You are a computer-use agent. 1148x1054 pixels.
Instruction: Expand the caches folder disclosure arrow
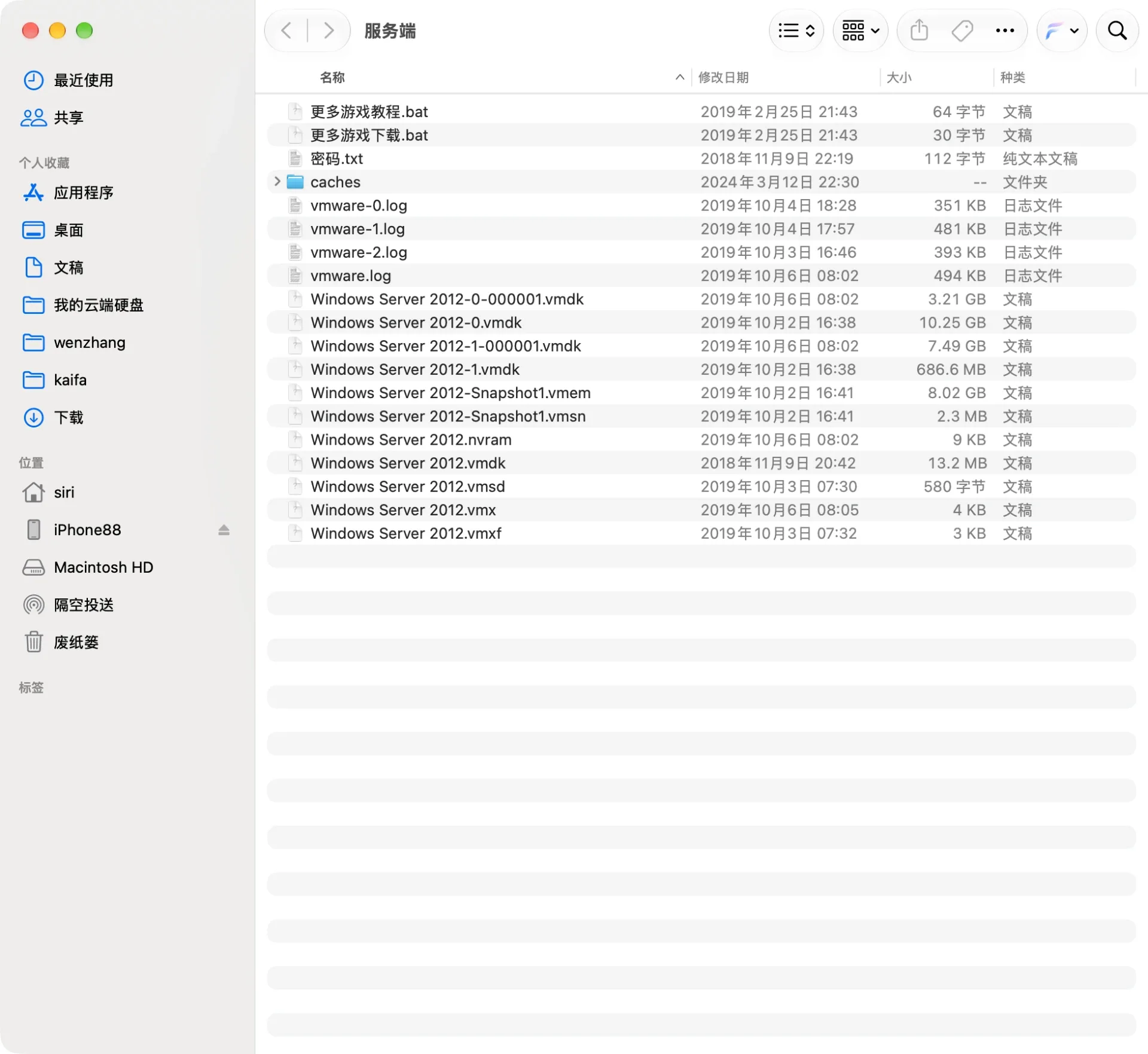click(277, 182)
